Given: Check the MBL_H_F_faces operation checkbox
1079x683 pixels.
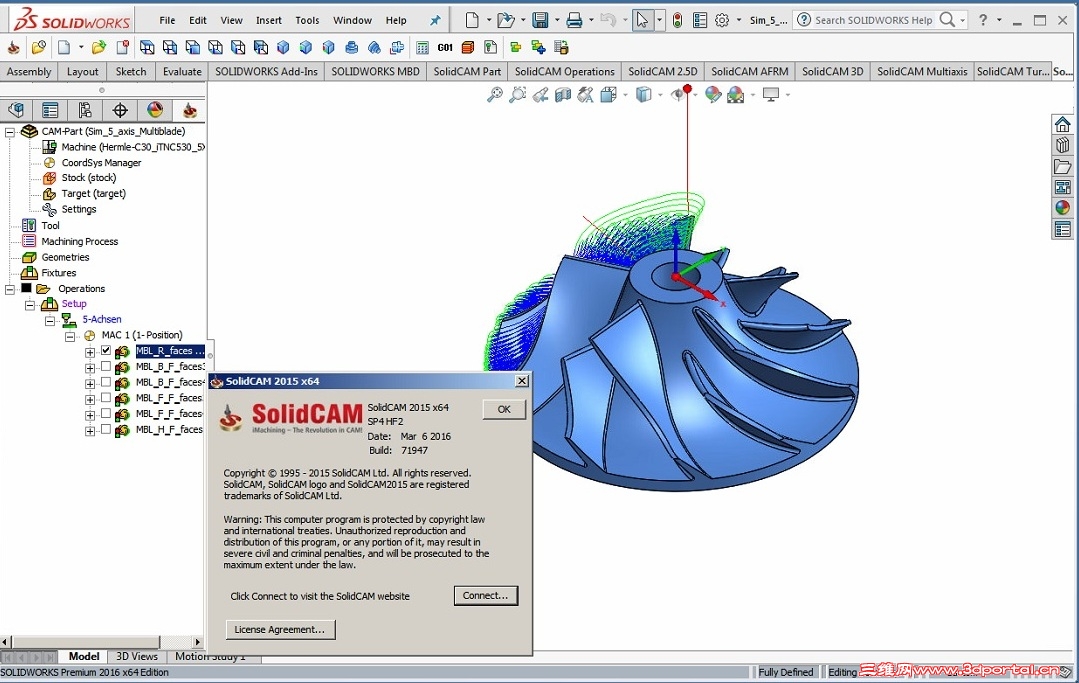Looking at the screenshot, I should click(x=106, y=429).
